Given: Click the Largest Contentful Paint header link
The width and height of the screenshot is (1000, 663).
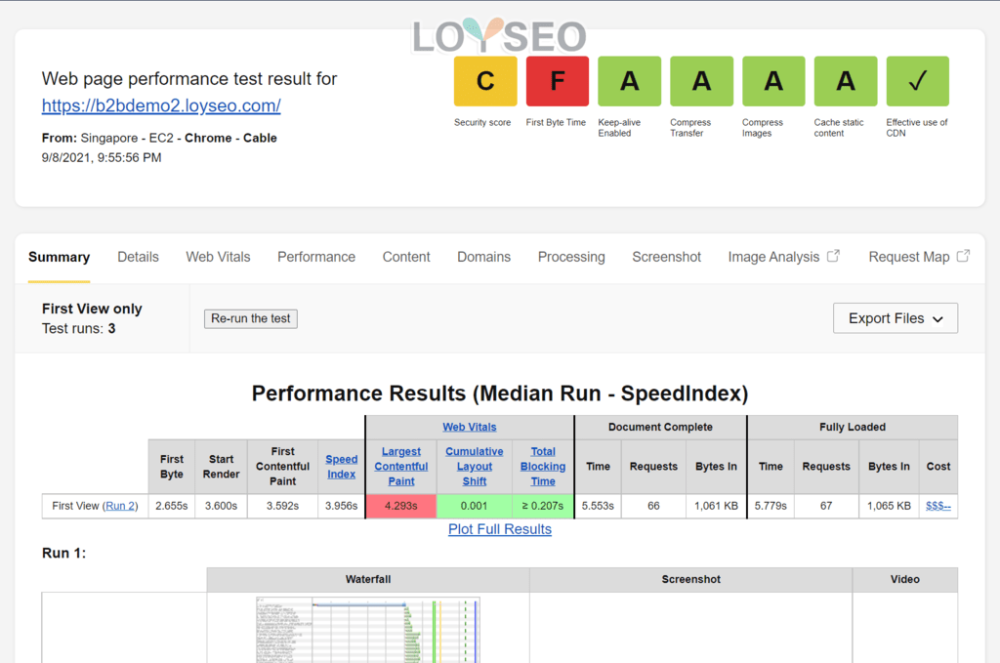Looking at the screenshot, I should click(401, 466).
